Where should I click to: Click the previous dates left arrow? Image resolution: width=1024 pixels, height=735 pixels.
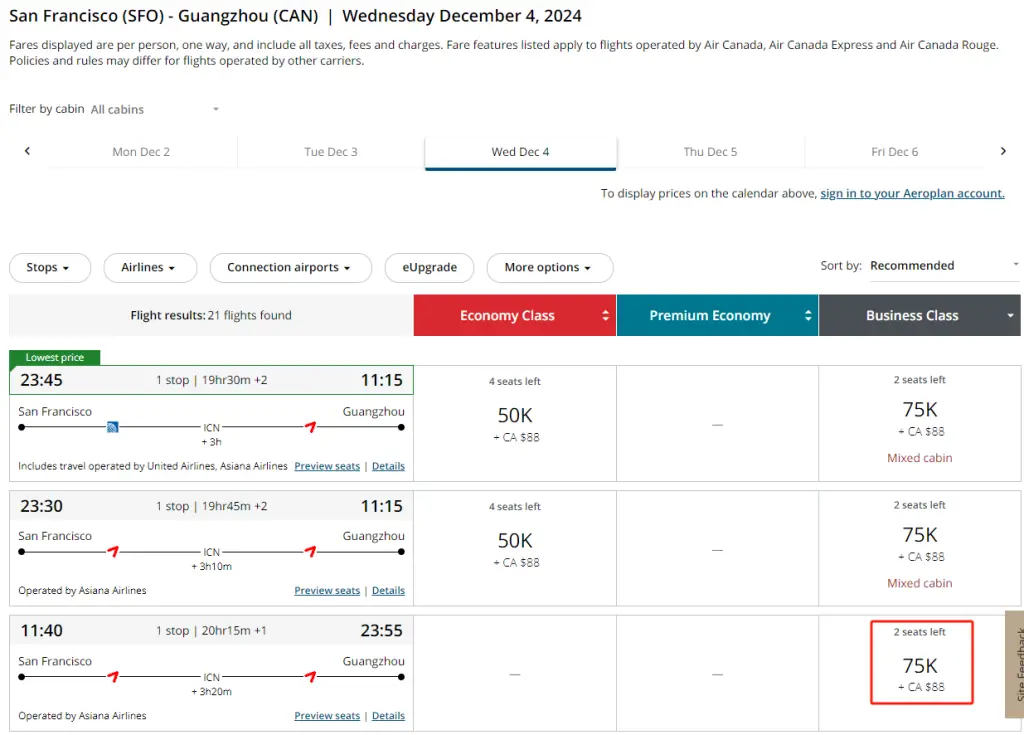27,151
